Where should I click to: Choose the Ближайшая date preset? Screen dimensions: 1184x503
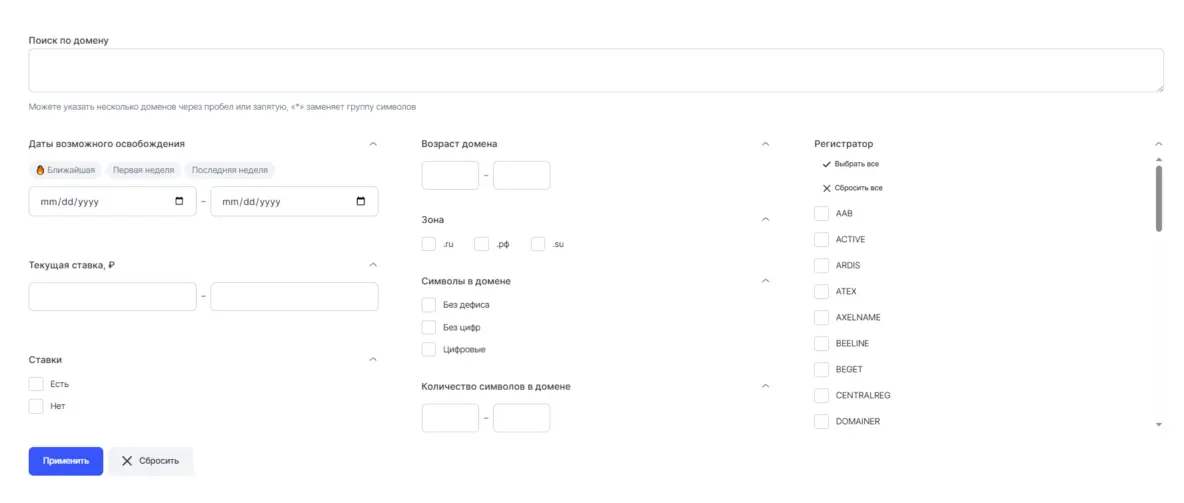[x=65, y=170]
